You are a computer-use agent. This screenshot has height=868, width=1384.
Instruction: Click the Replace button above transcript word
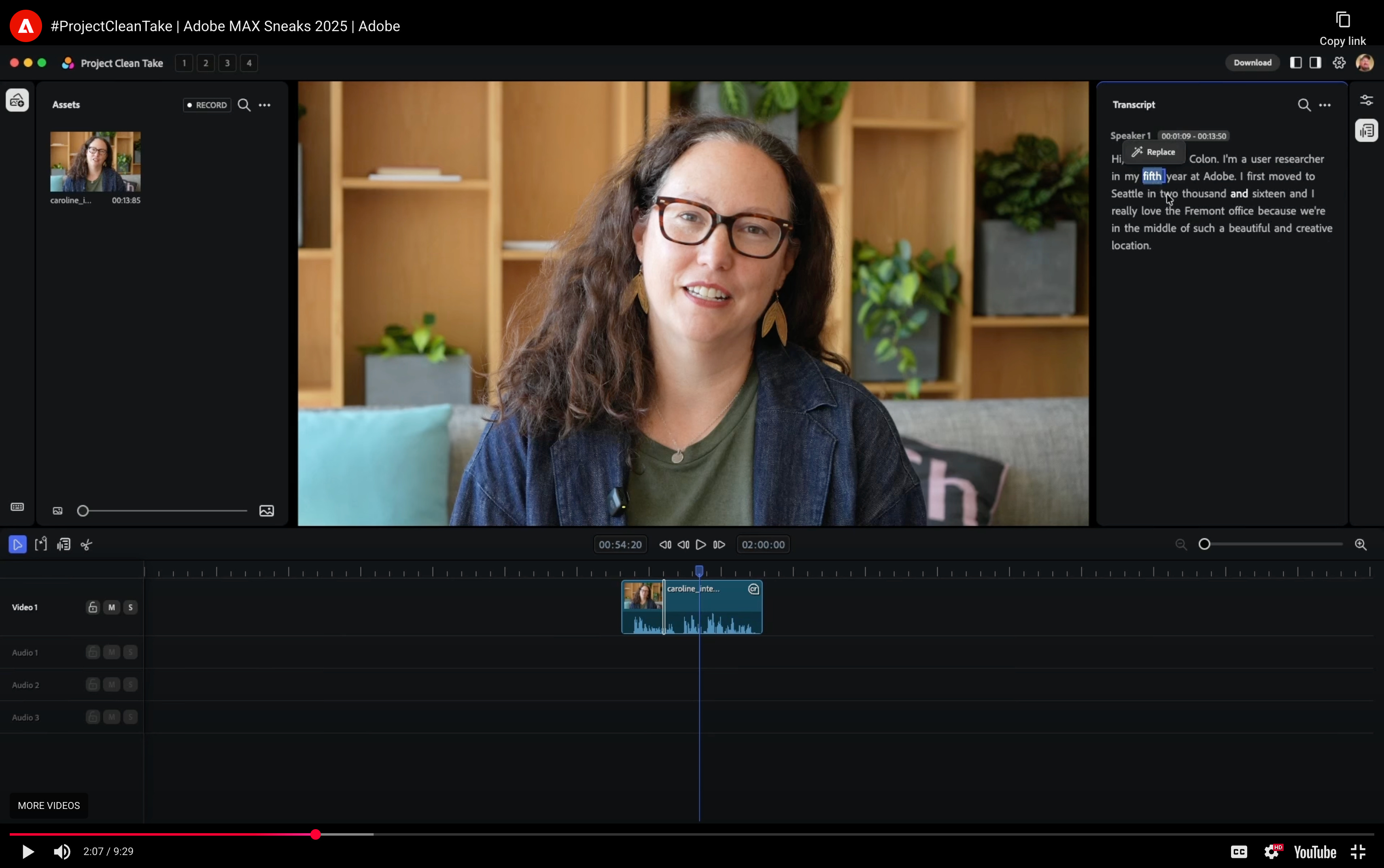[x=1154, y=152]
